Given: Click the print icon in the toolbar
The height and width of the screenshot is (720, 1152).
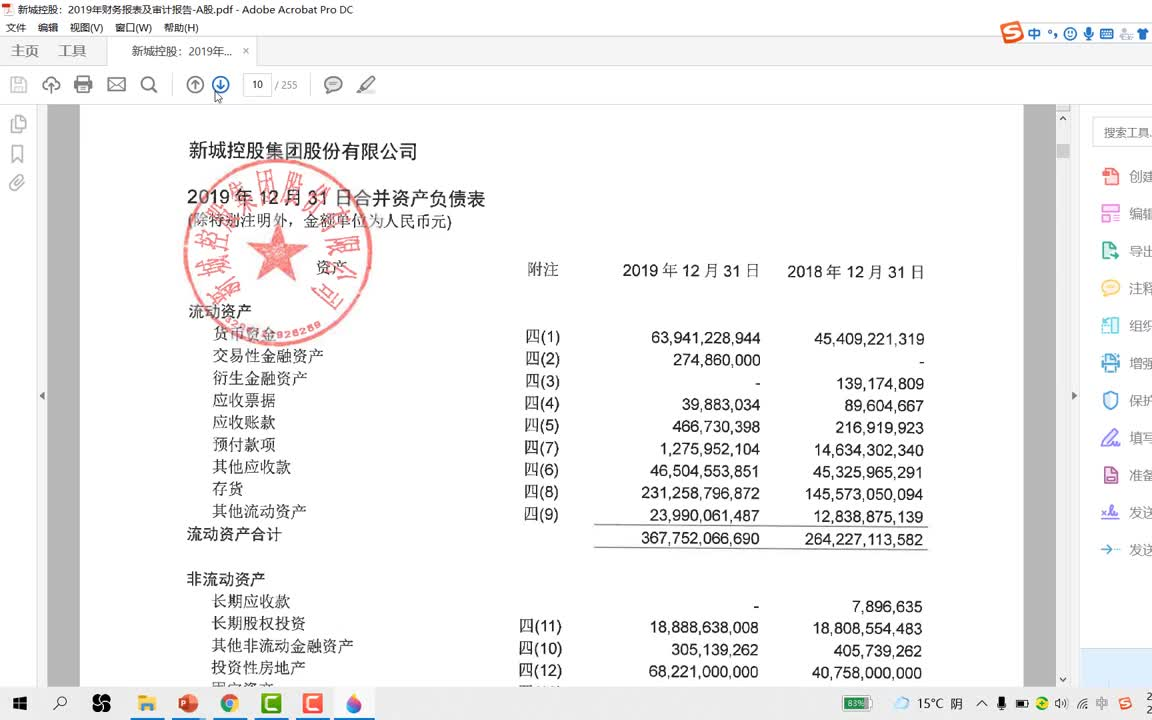Looking at the screenshot, I should pos(83,84).
